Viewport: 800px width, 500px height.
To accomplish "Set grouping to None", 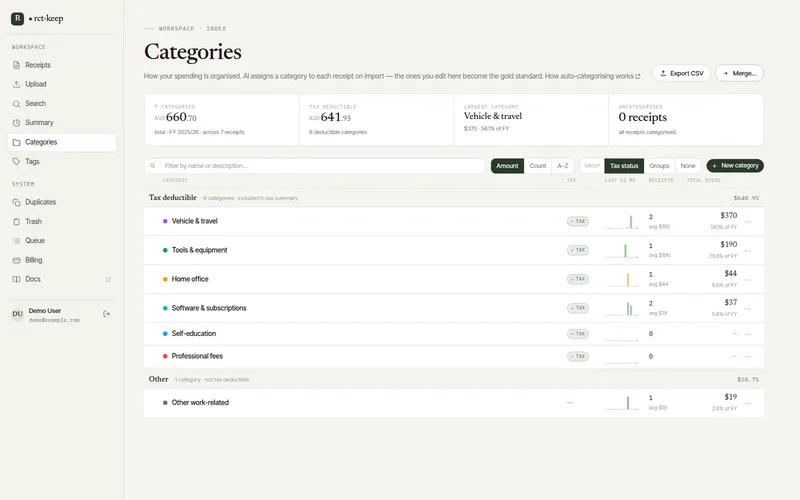I will click(688, 166).
